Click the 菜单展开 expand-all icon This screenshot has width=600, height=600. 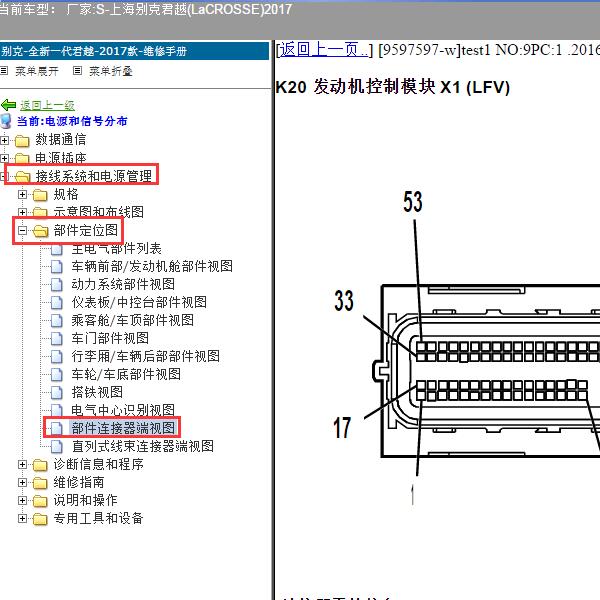click(4, 71)
